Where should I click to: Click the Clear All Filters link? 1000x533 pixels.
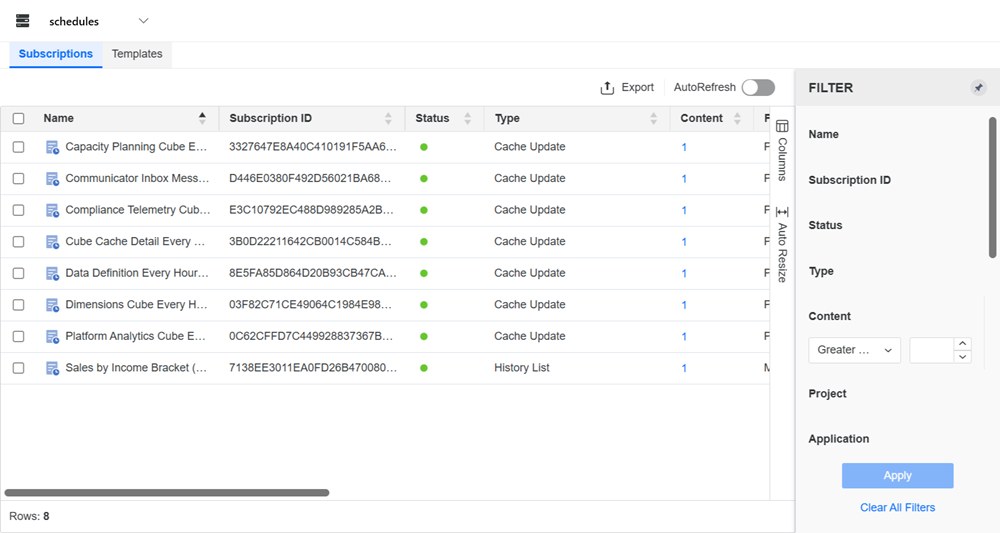(x=897, y=508)
